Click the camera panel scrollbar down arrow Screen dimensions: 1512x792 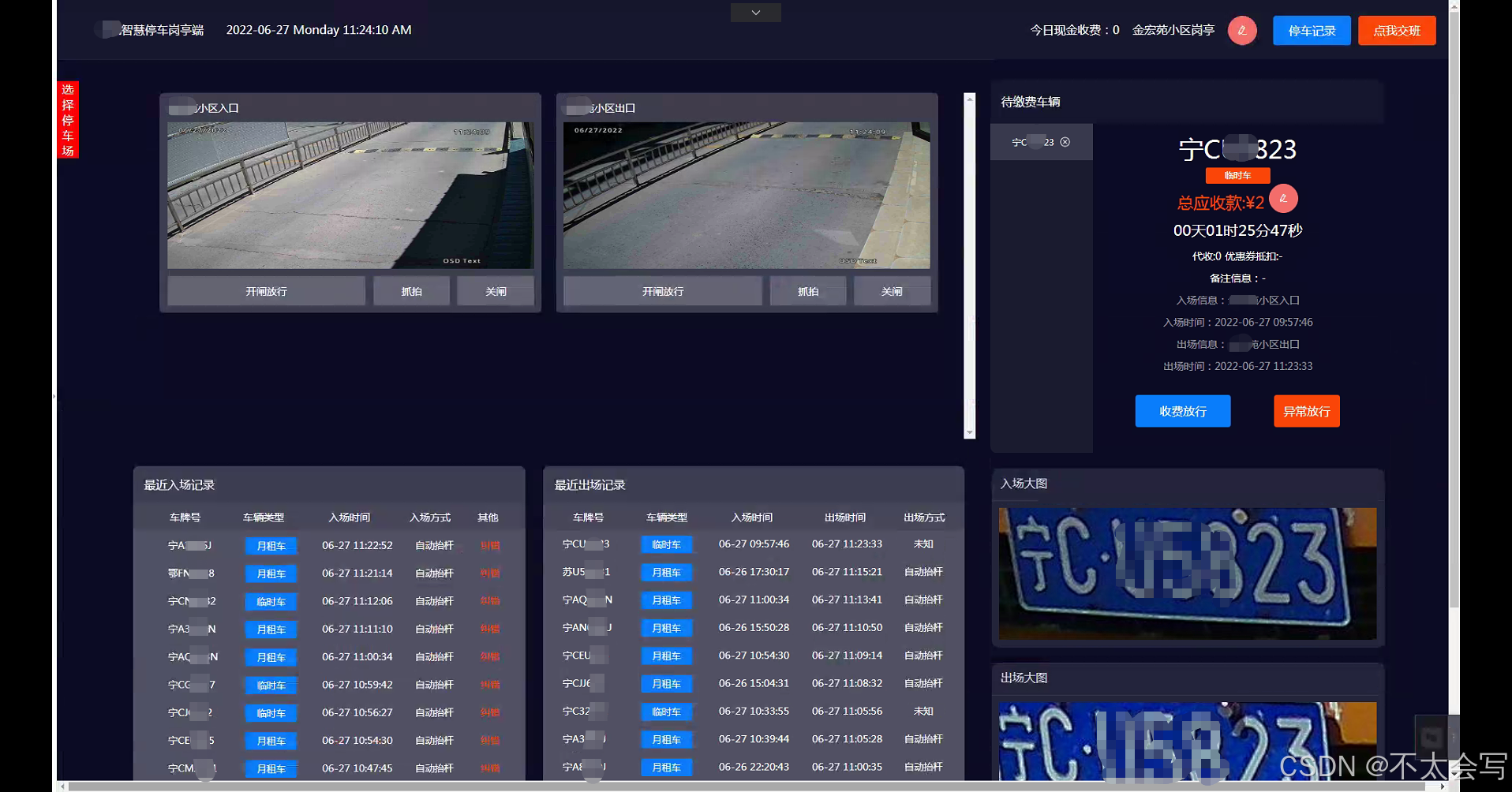970,432
